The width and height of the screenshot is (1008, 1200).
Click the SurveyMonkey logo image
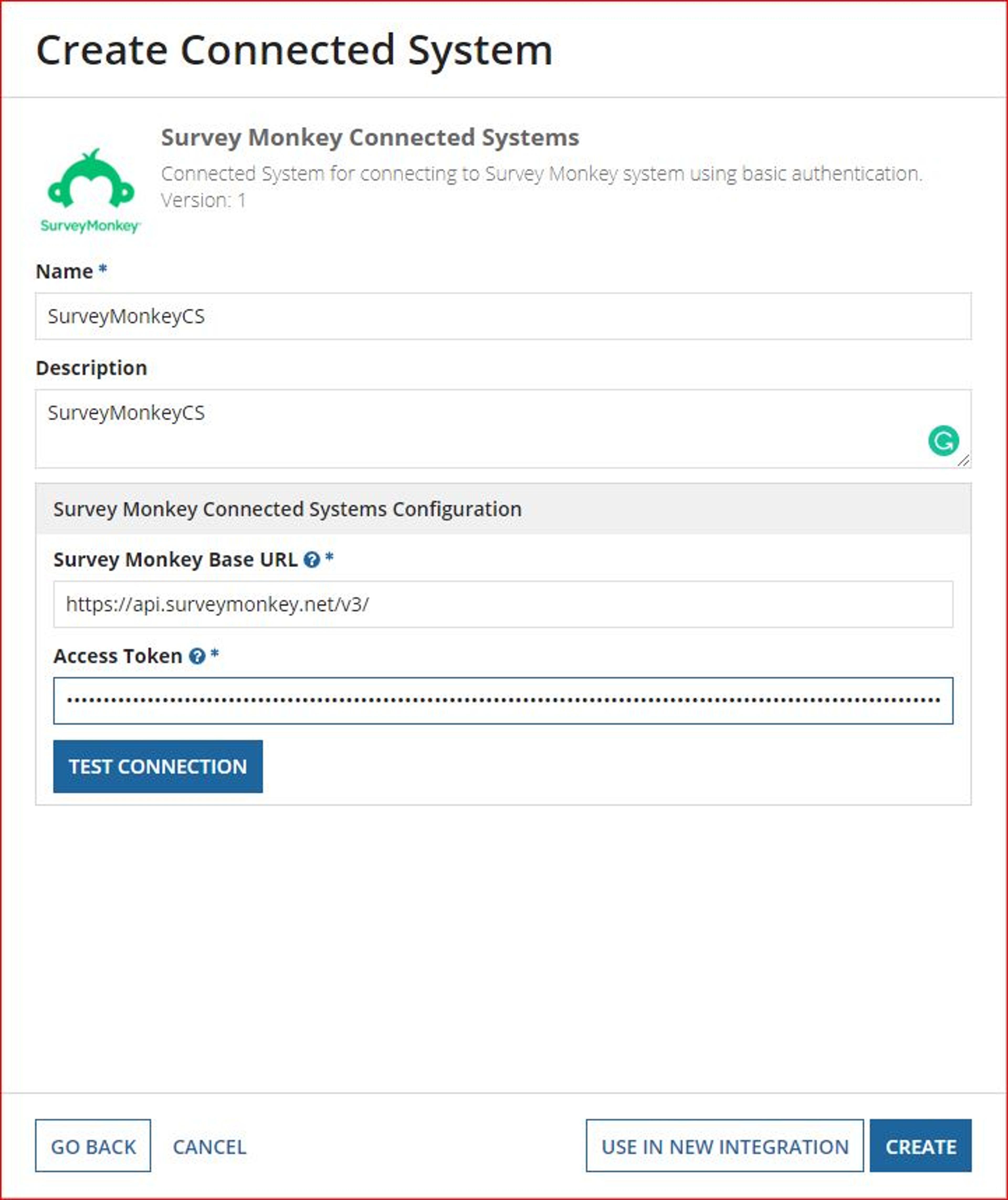point(91,191)
